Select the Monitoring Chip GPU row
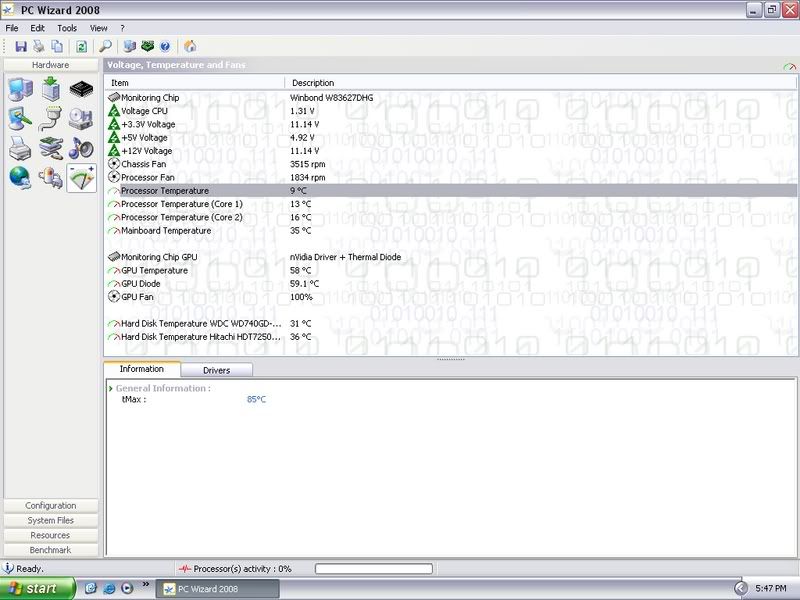800x600 pixels. (452, 257)
